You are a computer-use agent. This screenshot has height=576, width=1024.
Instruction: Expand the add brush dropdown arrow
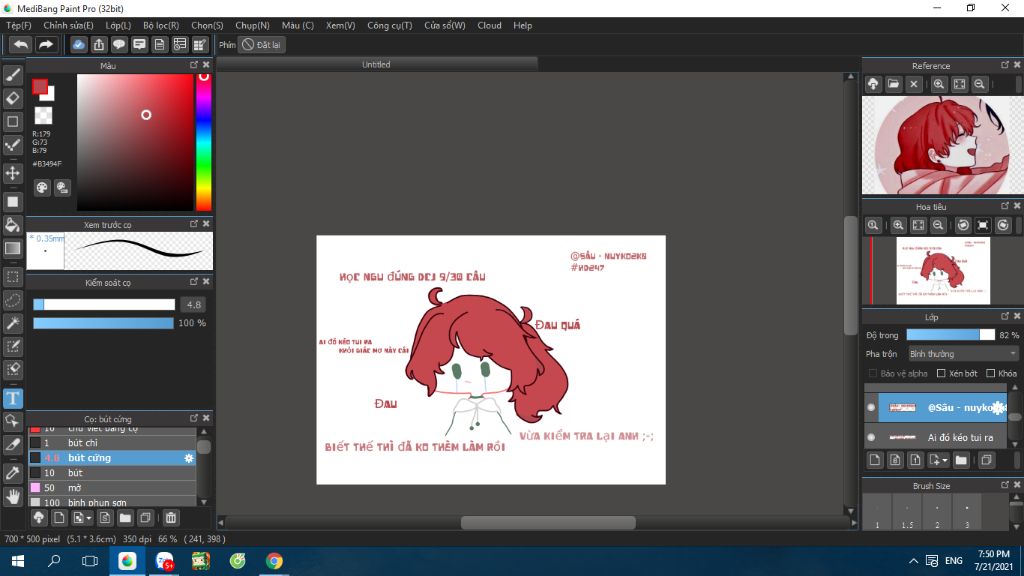click(x=88, y=518)
